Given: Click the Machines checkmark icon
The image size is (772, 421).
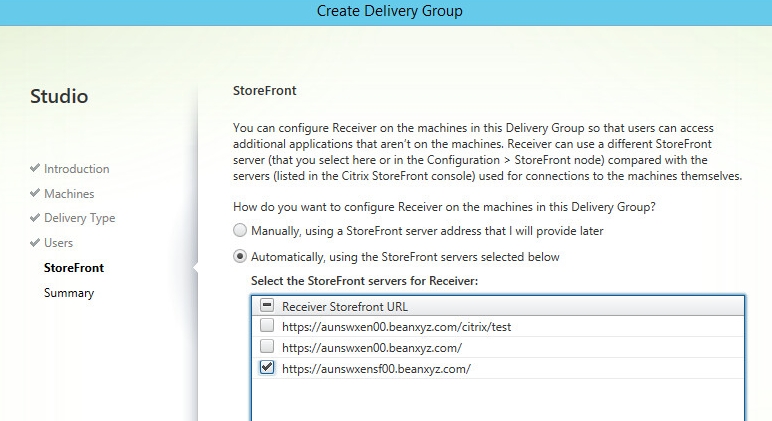Looking at the screenshot, I should pyautogui.click(x=34, y=193).
